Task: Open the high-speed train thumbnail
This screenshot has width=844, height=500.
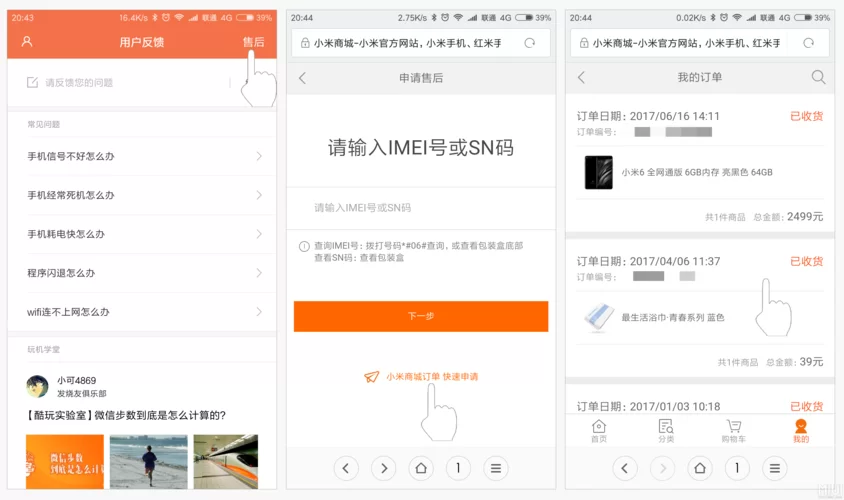Action: coord(226,462)
